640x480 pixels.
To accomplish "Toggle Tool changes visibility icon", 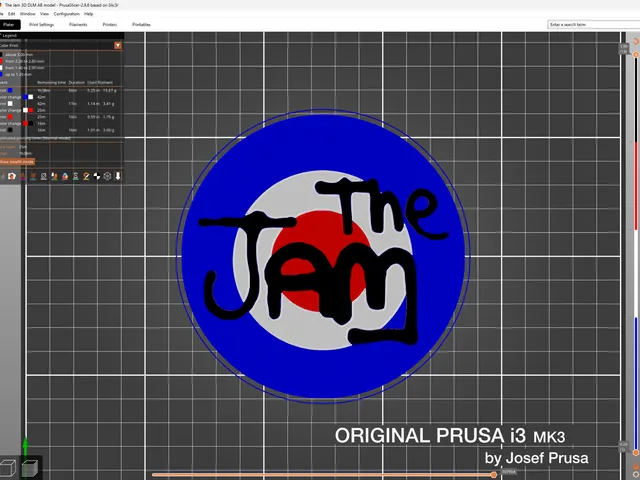I will click(x=54, y=176).
